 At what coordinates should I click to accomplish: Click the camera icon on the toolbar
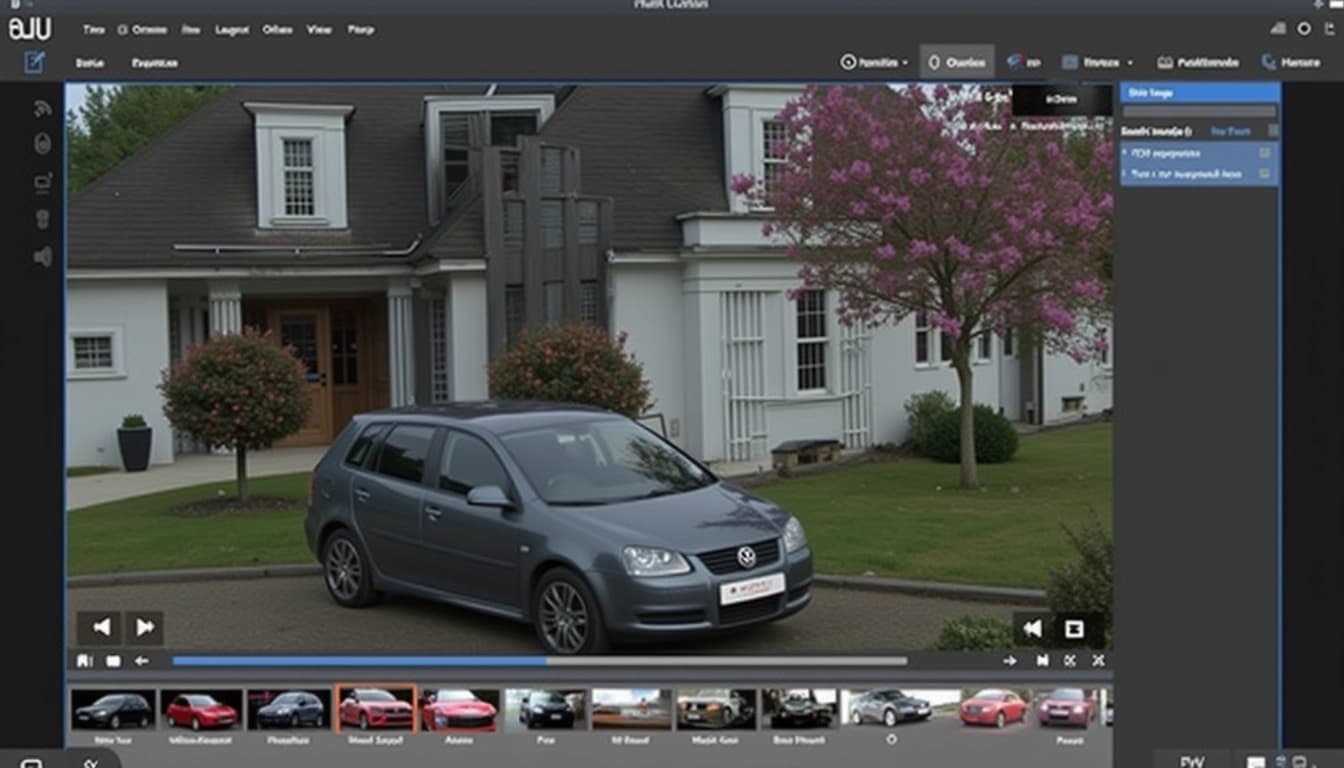coord(1165,61)
